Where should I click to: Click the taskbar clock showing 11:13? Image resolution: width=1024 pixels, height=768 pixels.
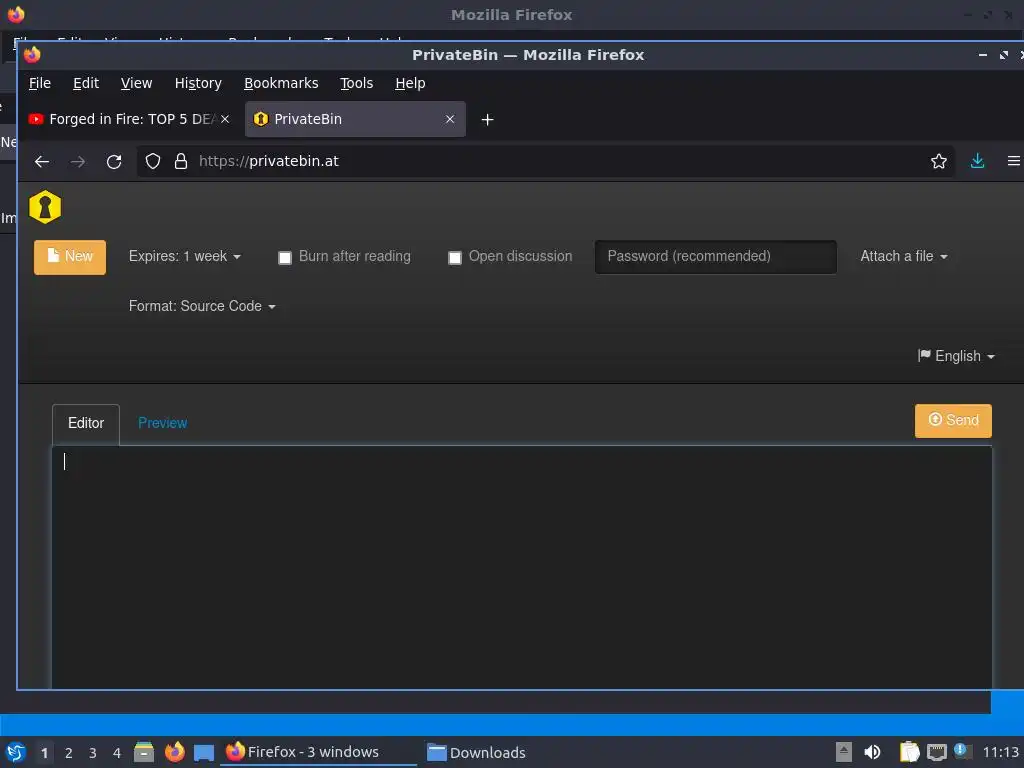tap(1000, 752)
